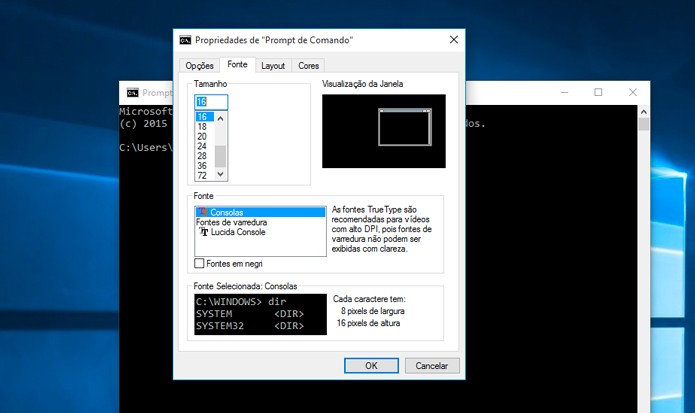Click the console scrollbar's up arrow
The height and width of the screenshot is (413, 695).
(644, 112)
